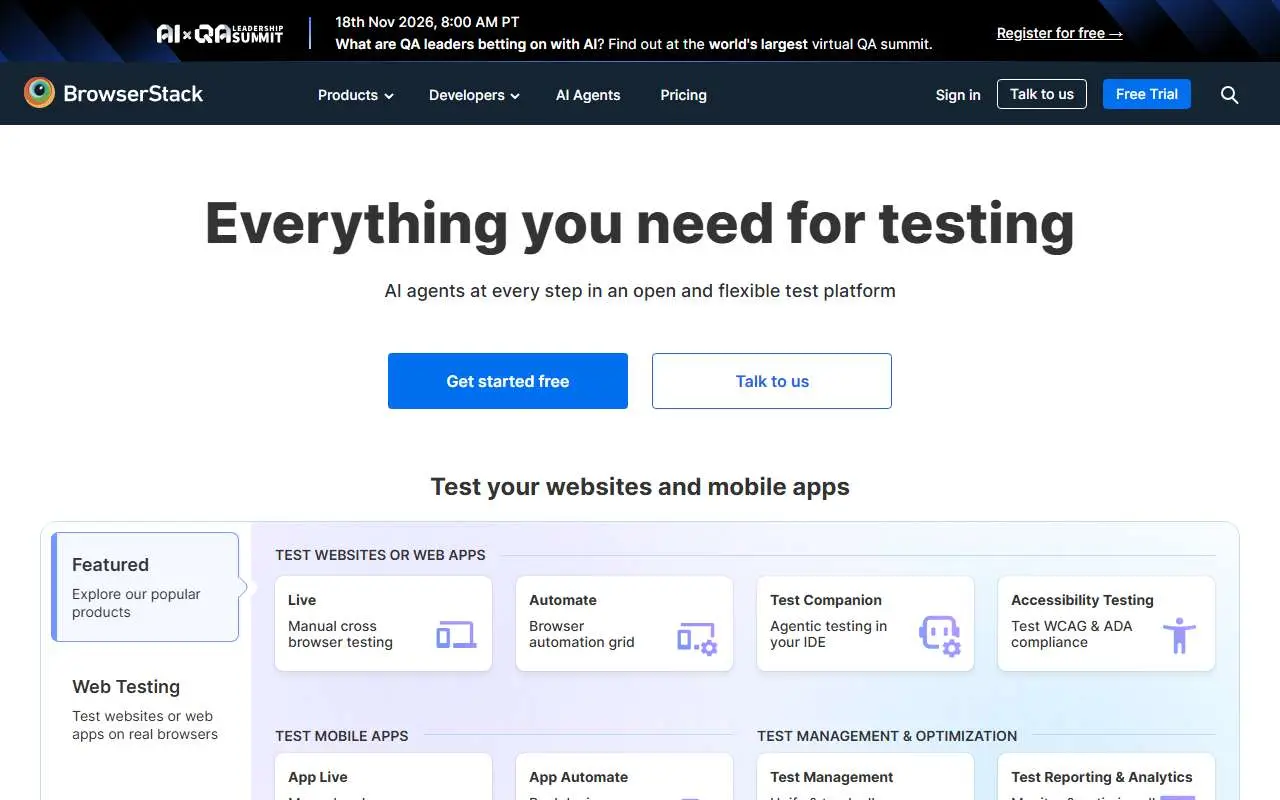The width and height of the screenshot is (1280, 800).
Task: Click the "Manual cross browser testing" description
Action: point(340,634)
